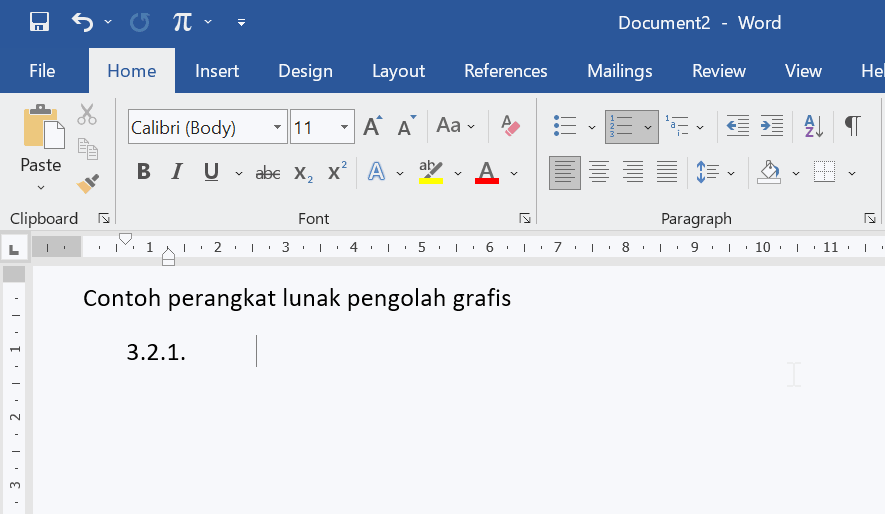Click the Sort A-Z icon
885x514 pixels.
(814, 126)
